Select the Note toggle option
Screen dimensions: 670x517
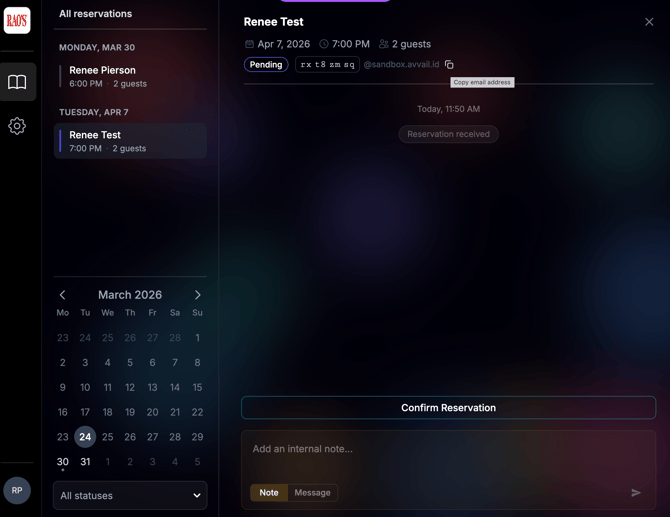(269, 493)
